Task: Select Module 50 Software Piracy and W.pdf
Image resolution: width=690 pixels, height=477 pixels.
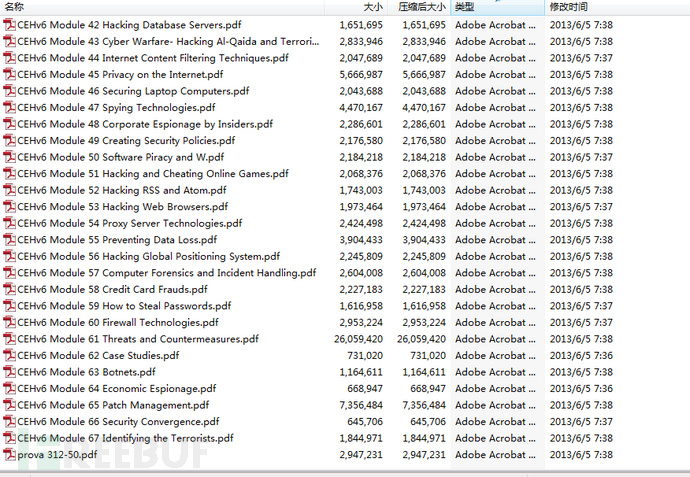Action: tap(121, 157)
